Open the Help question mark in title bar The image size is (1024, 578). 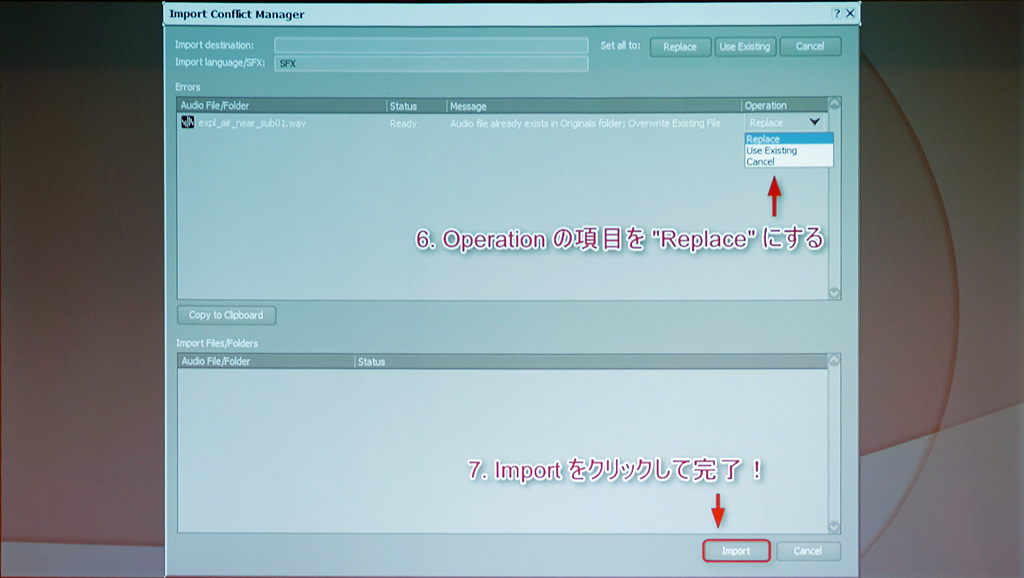click(x=837, y=13)
